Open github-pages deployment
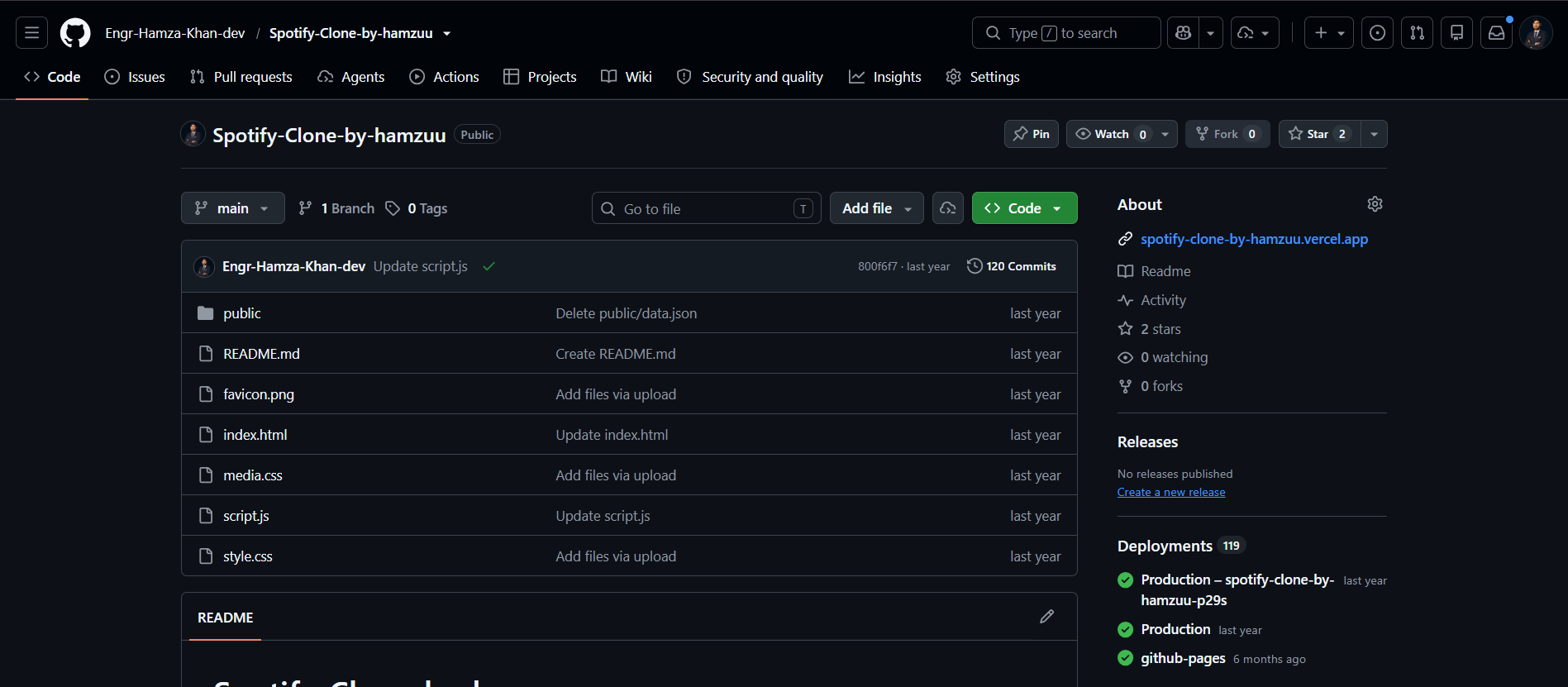Viewport: 1568px width, 687px height. (x=1183, y=658)
